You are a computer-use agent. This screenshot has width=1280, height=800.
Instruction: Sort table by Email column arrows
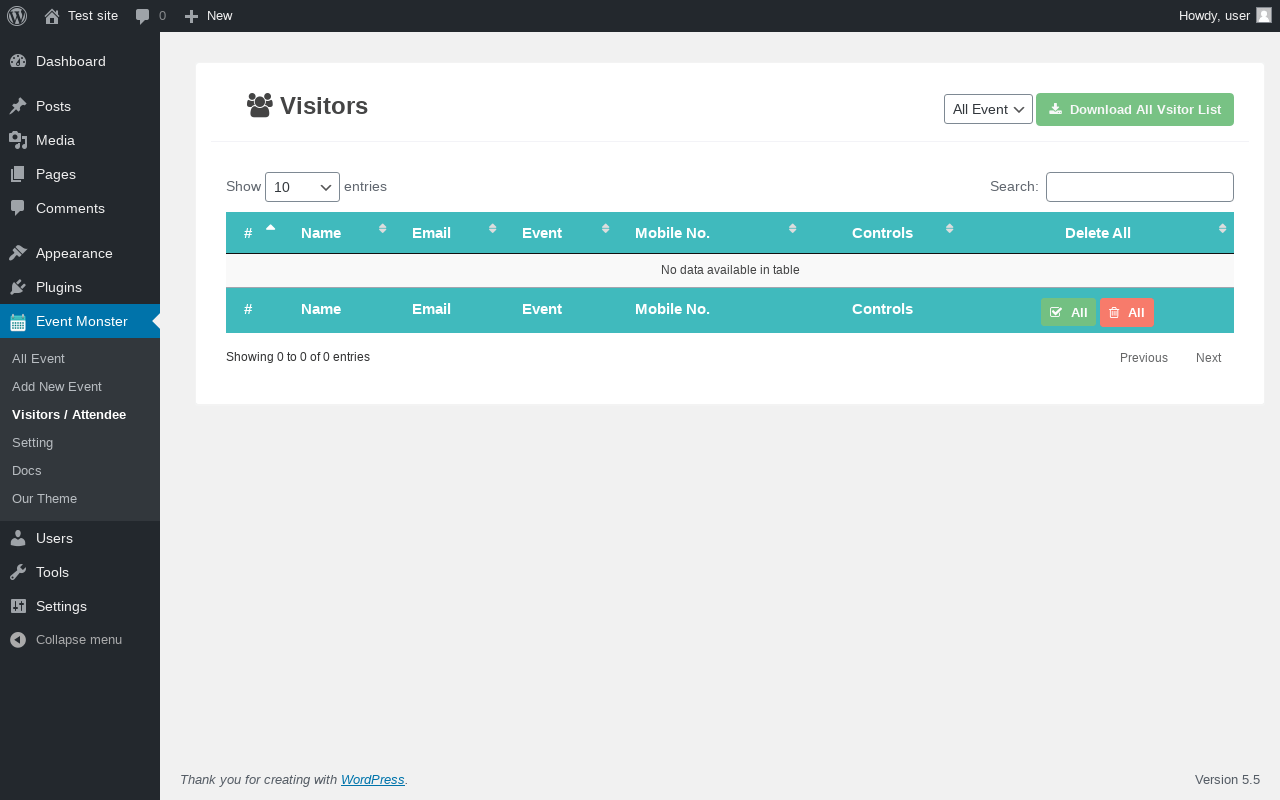pos(492,229)
